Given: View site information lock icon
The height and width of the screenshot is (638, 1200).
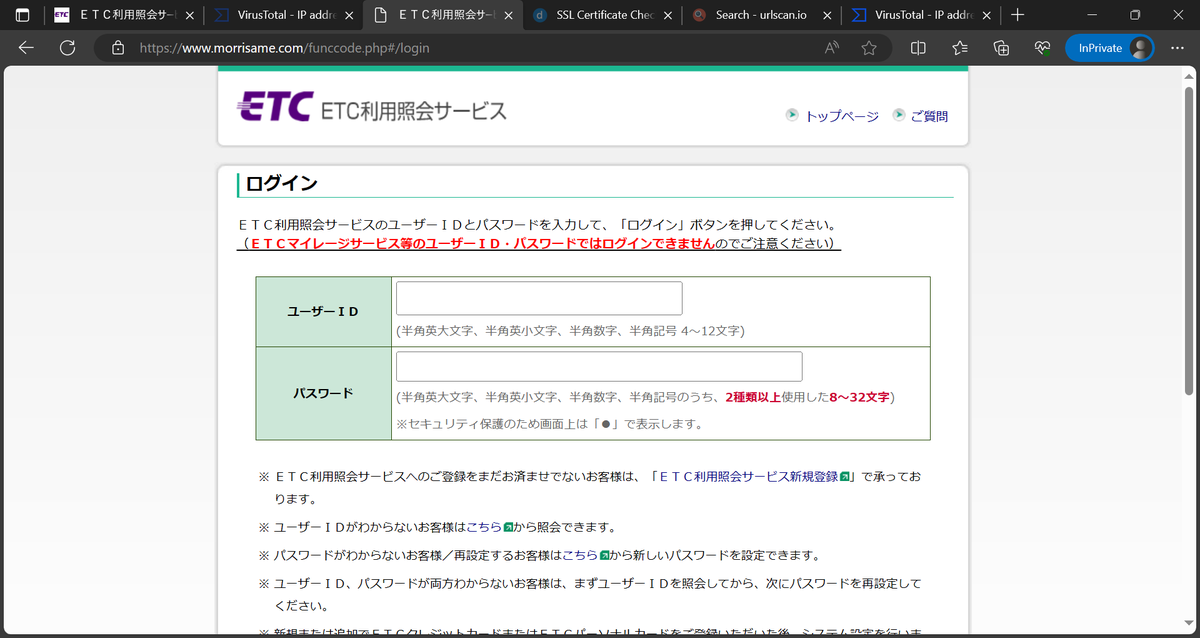Looking at the screenshot, I should 118,48.
